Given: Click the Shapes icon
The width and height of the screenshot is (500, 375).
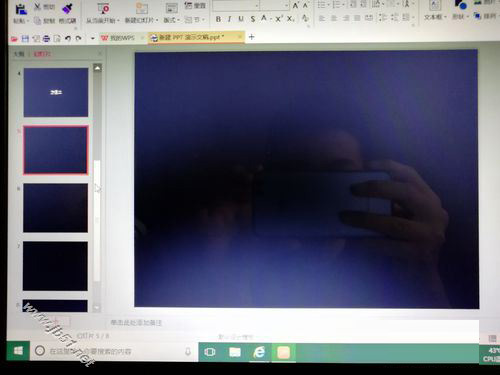Looking at the screenshot, I should point(460,5).
